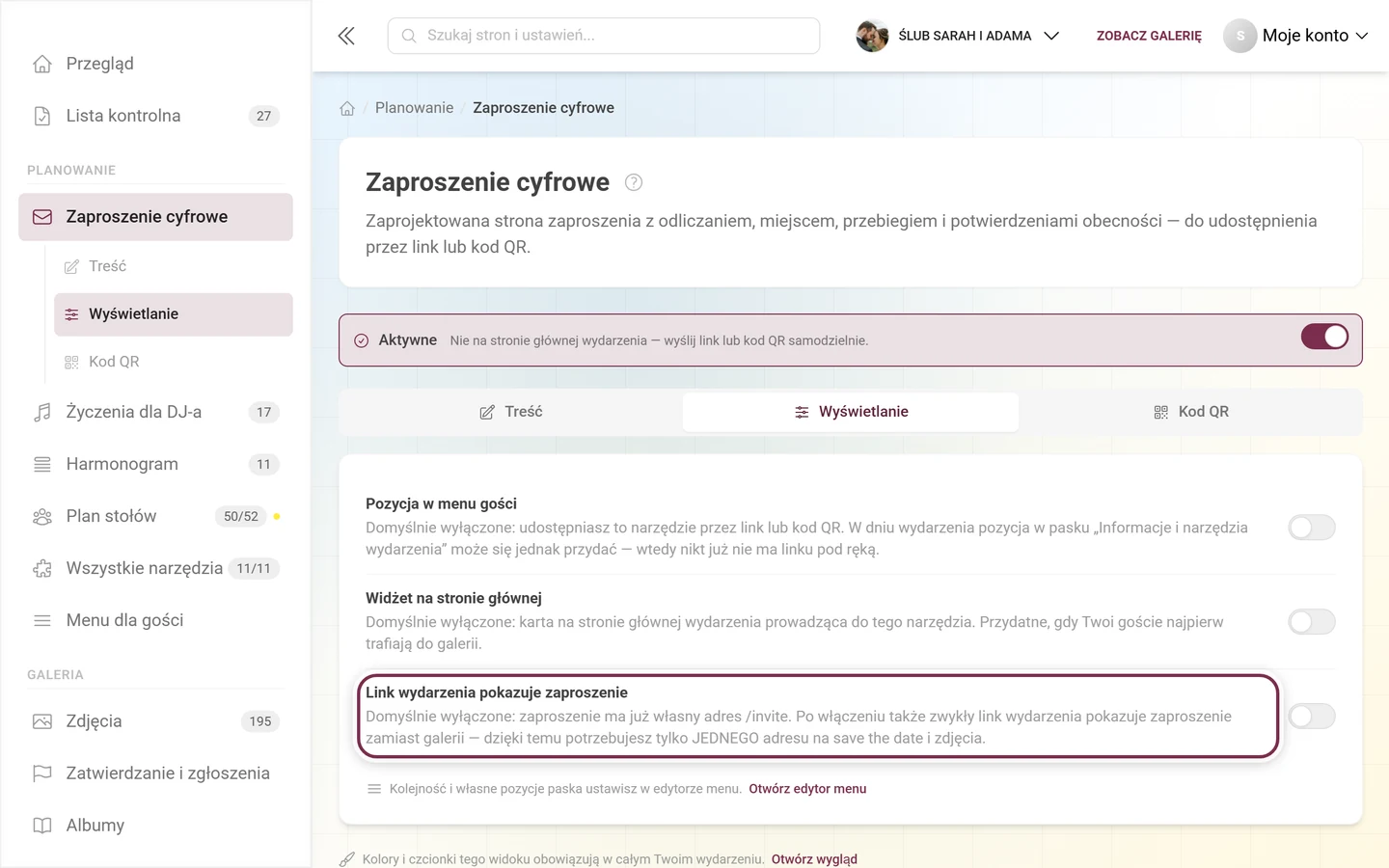The image size is (1389, 868).
Task: Open help icon next to Zaproszenie cyfrowe
Action: pos(634,182)
